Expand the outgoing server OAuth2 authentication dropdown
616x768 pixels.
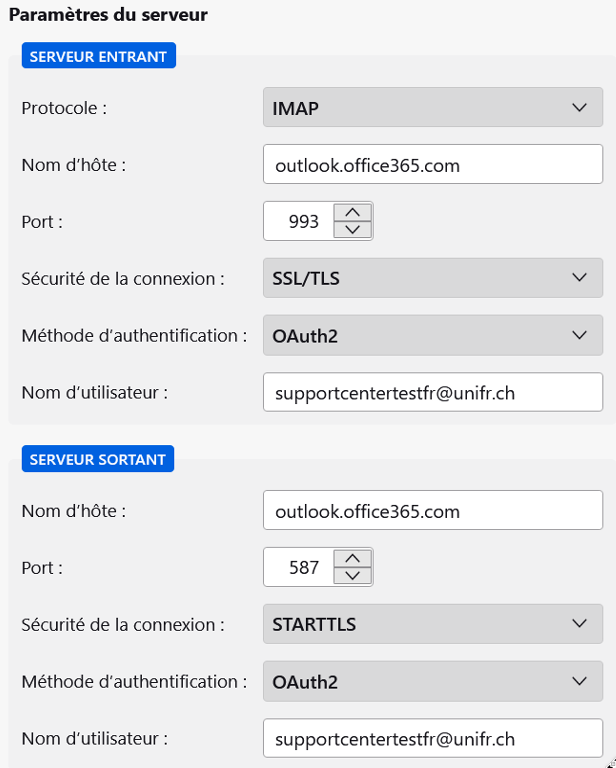[x=432, y=682]
